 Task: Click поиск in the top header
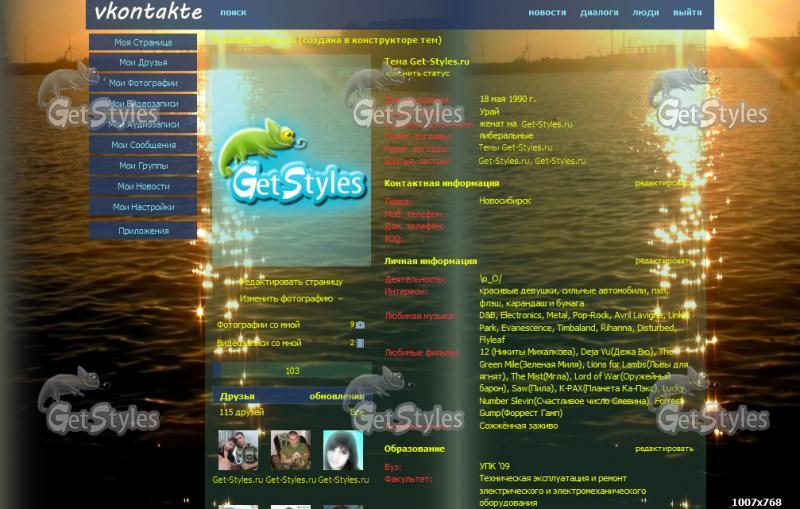[x=233, y=13]
